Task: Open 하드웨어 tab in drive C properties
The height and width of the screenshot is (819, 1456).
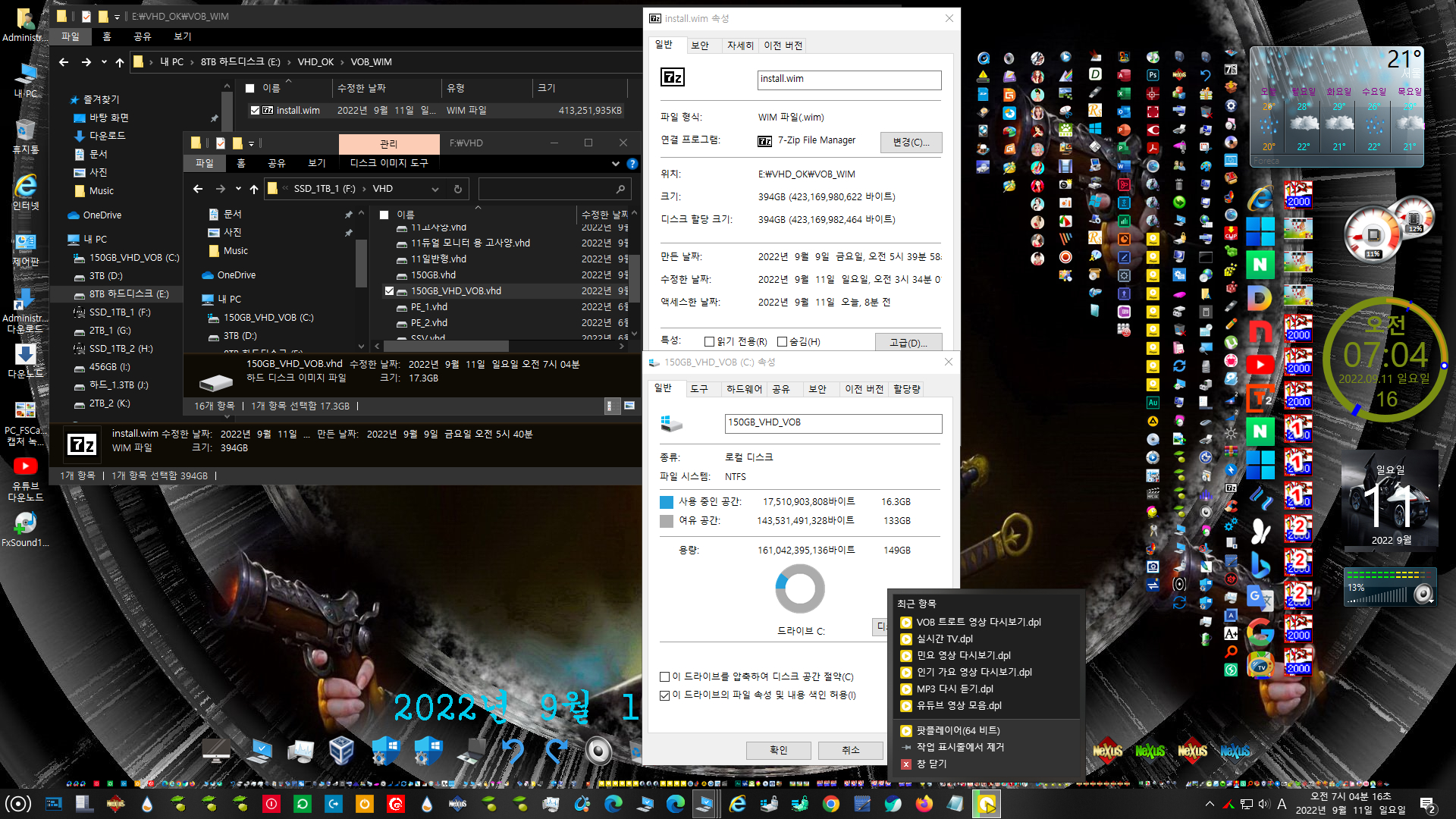Action: click(x=744, y=389)
